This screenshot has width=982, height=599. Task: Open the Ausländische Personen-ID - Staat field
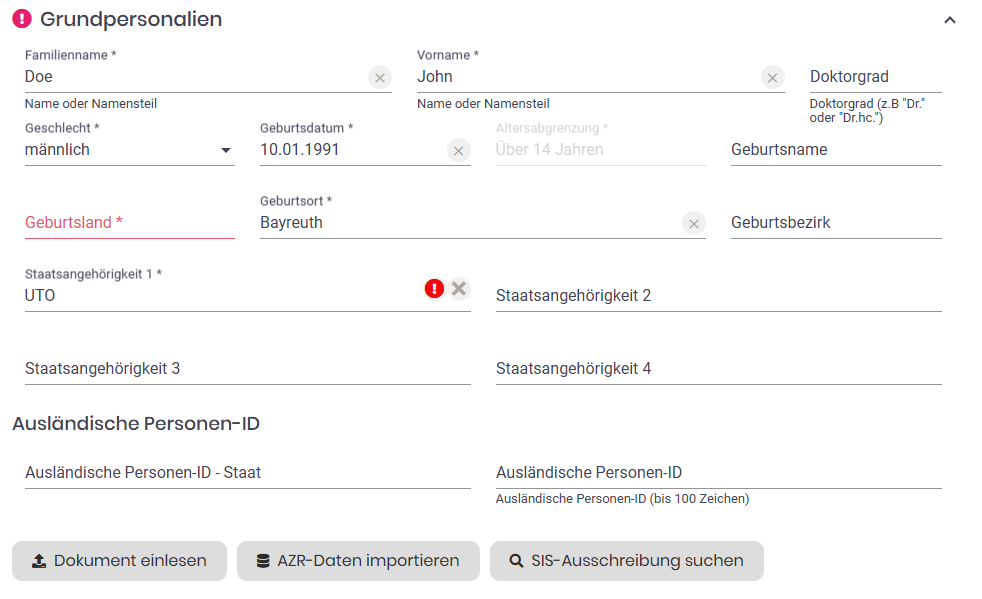(247, 473)
